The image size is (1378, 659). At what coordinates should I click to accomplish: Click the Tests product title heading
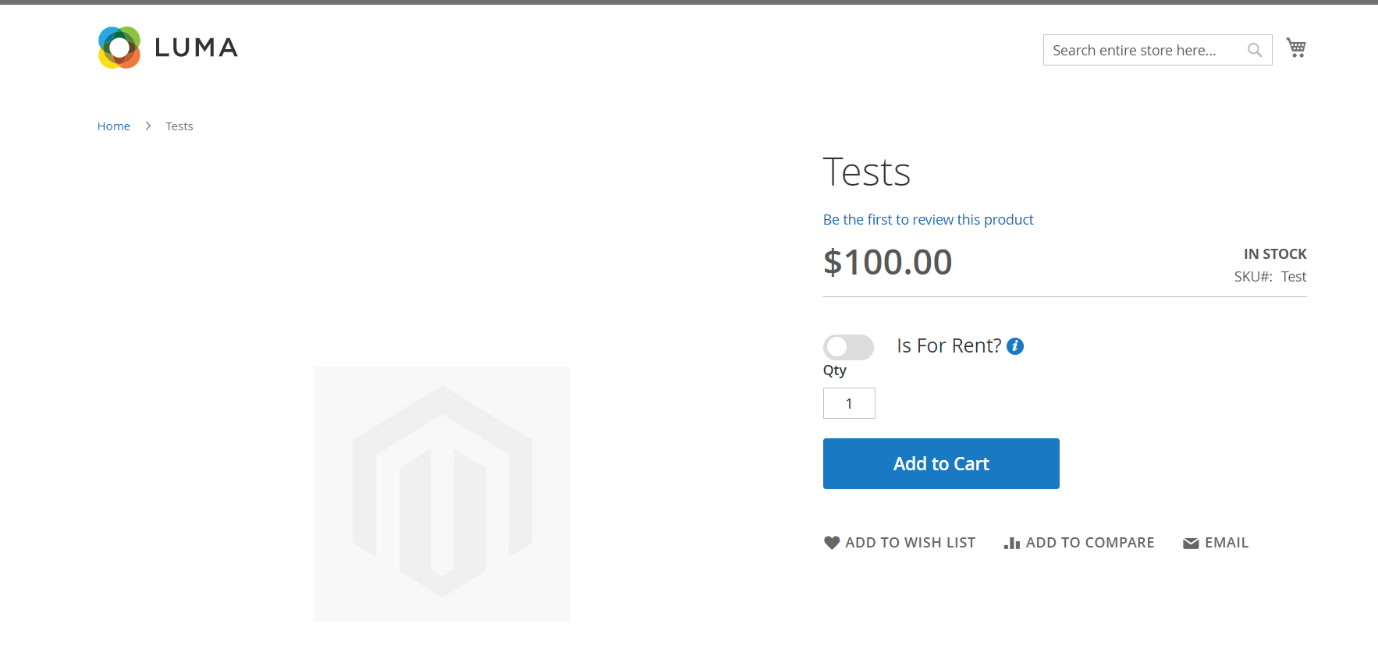click(x=866, y=172)
